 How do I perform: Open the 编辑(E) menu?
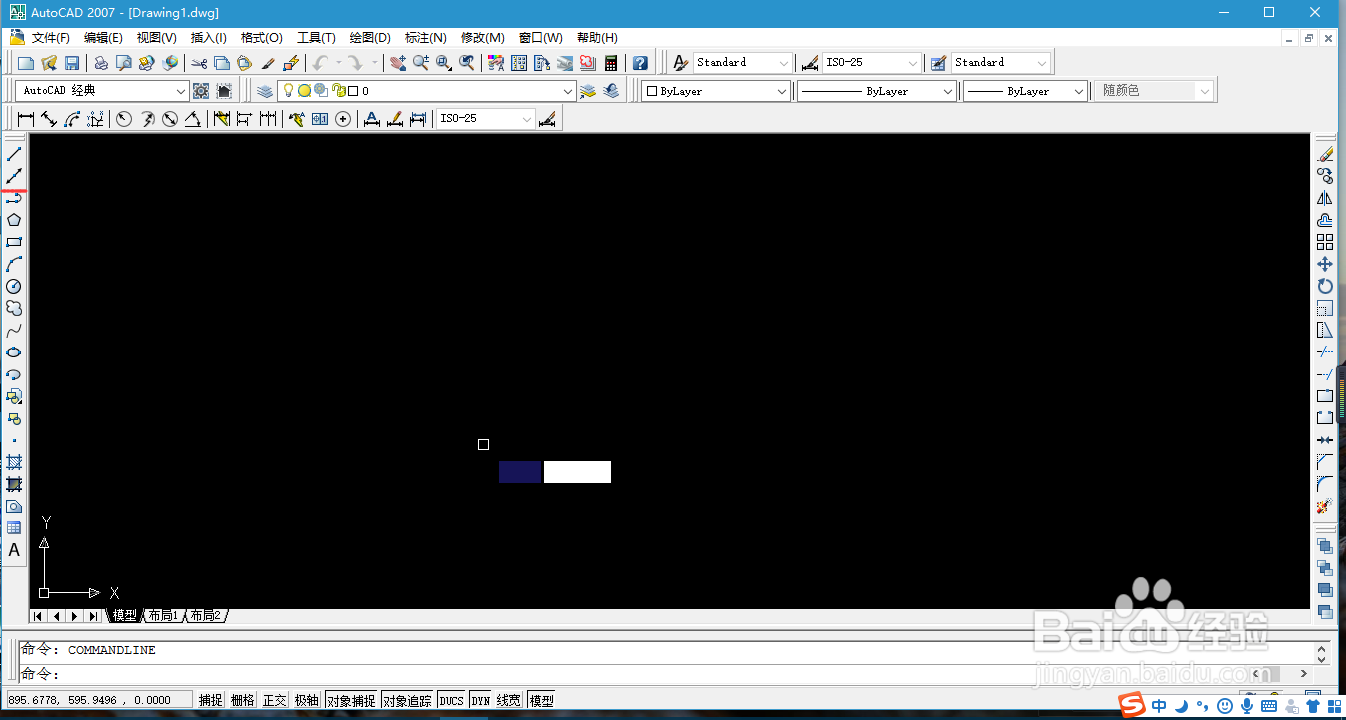click(x=103, y=38)
